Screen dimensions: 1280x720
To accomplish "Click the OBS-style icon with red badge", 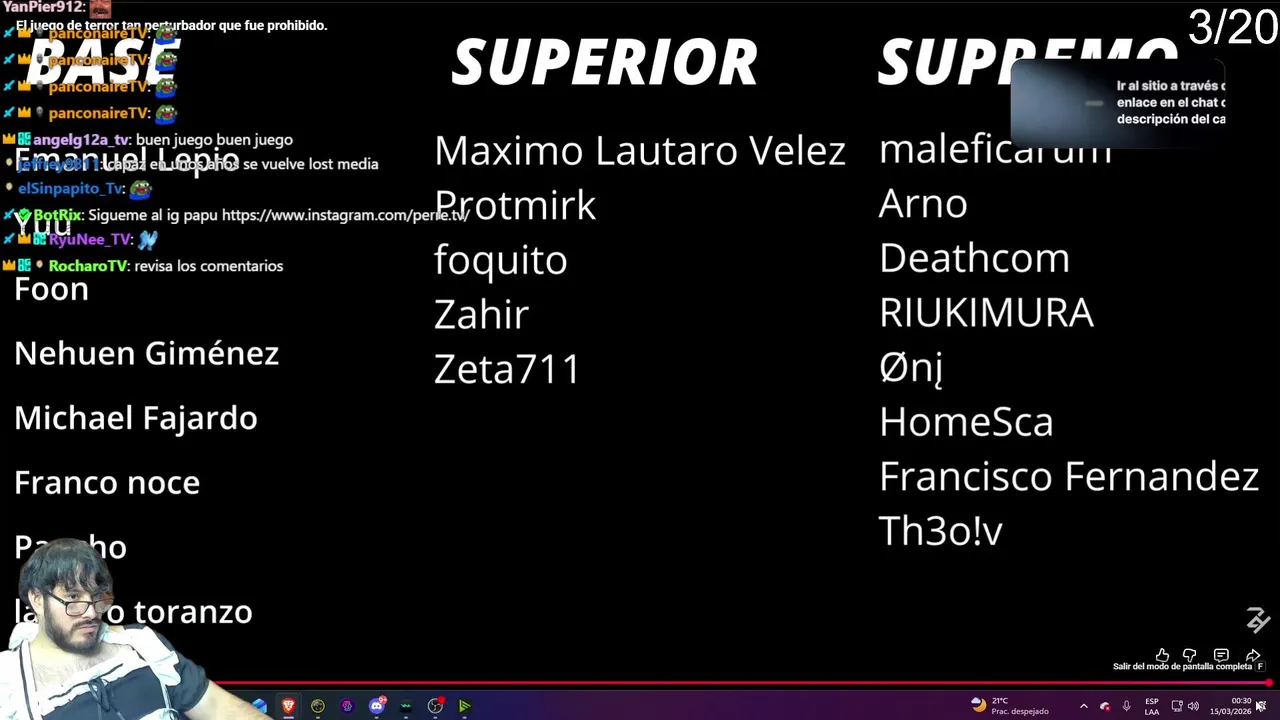I will pos(435,706).
